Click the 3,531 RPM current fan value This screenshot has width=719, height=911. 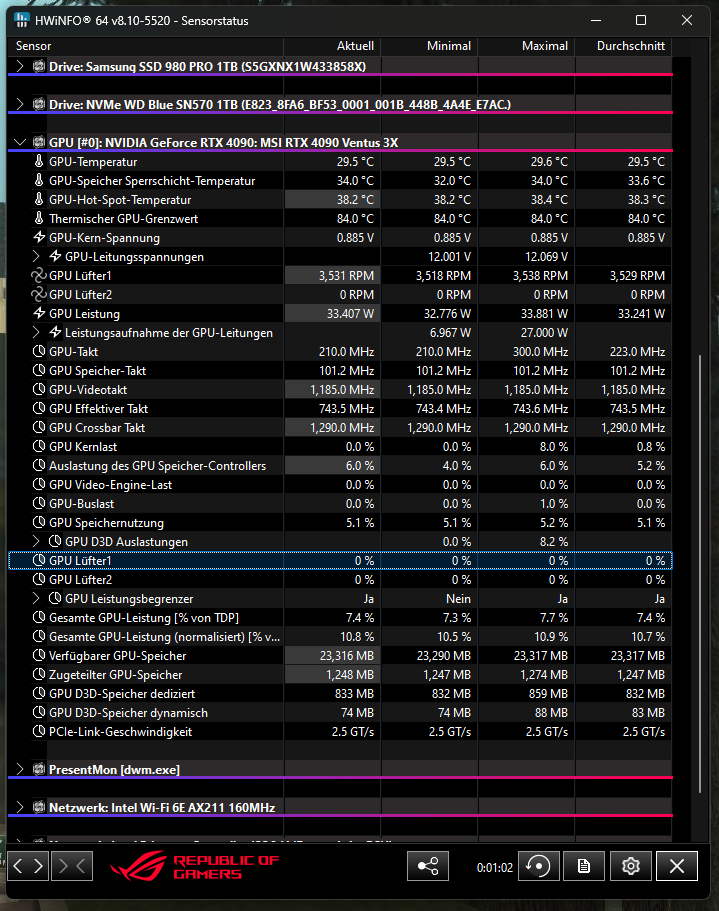click(x=346, y=275)
